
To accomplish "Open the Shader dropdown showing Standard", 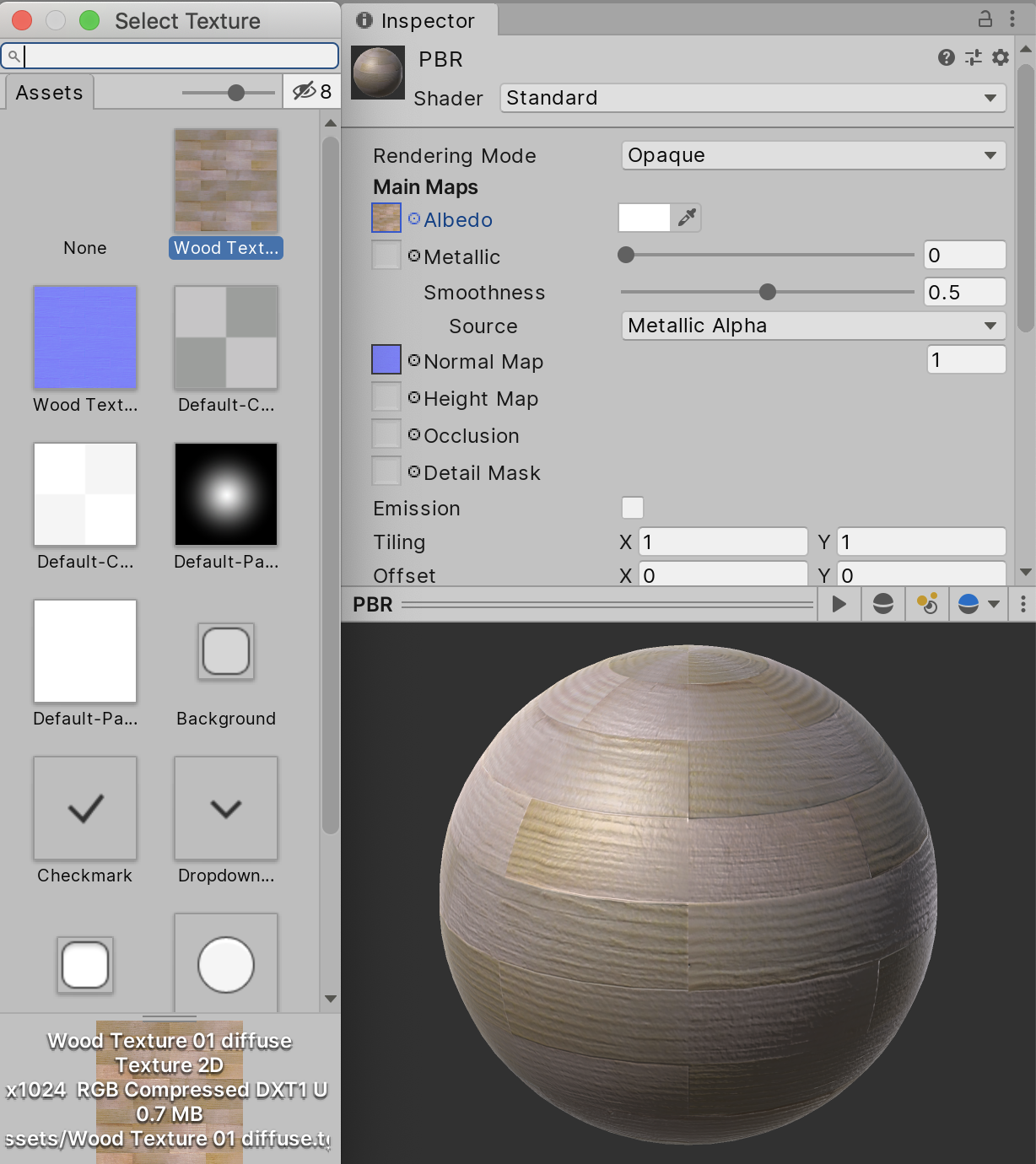I will (751, 98).
